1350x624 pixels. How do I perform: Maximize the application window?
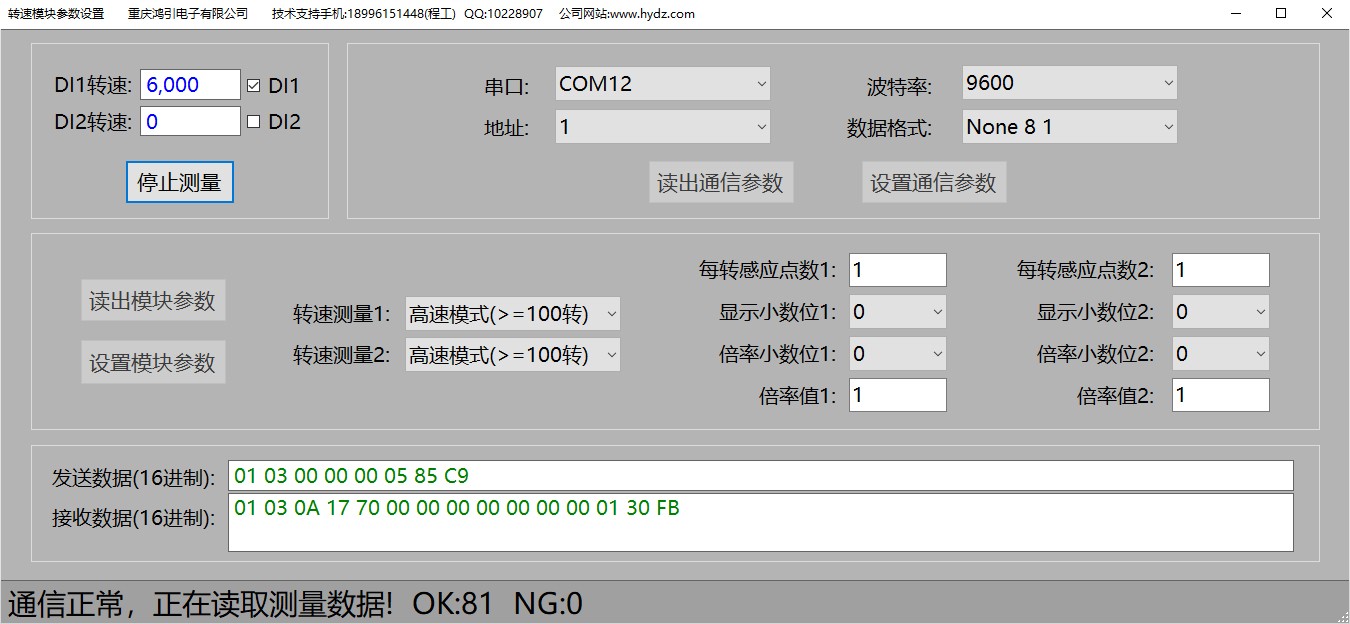[1281, 14]
